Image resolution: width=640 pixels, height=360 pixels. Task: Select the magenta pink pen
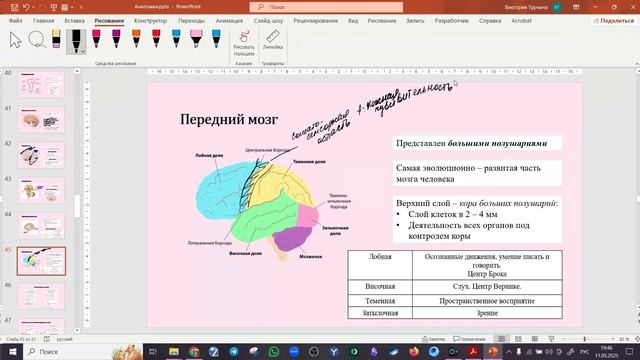click(96, 39)
